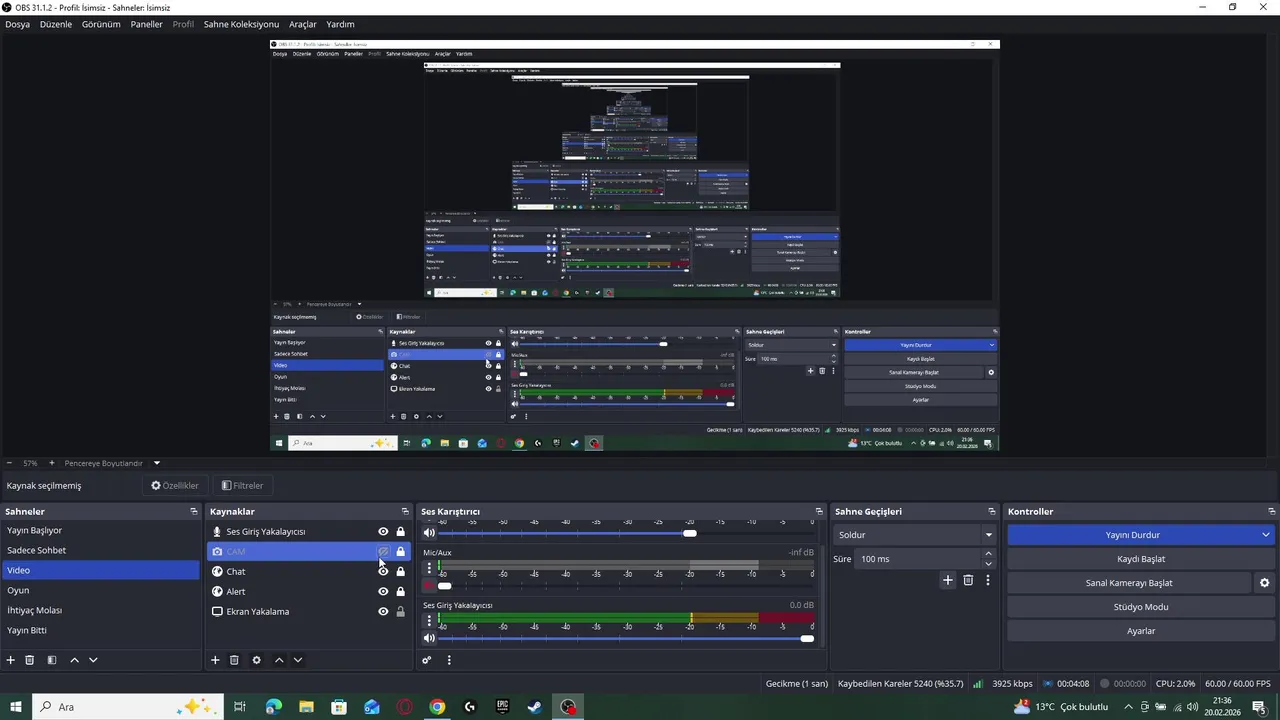Open Ses Giriş Yakalayıcısı mixer three-dot options
The image size is (1280, 720).
[x=430, y=621]
